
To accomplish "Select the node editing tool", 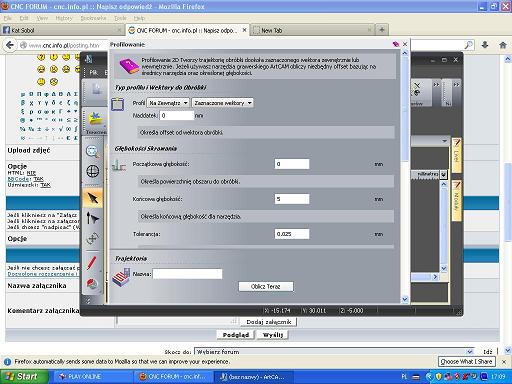I will pyautogui.click(x=93, y=218).
